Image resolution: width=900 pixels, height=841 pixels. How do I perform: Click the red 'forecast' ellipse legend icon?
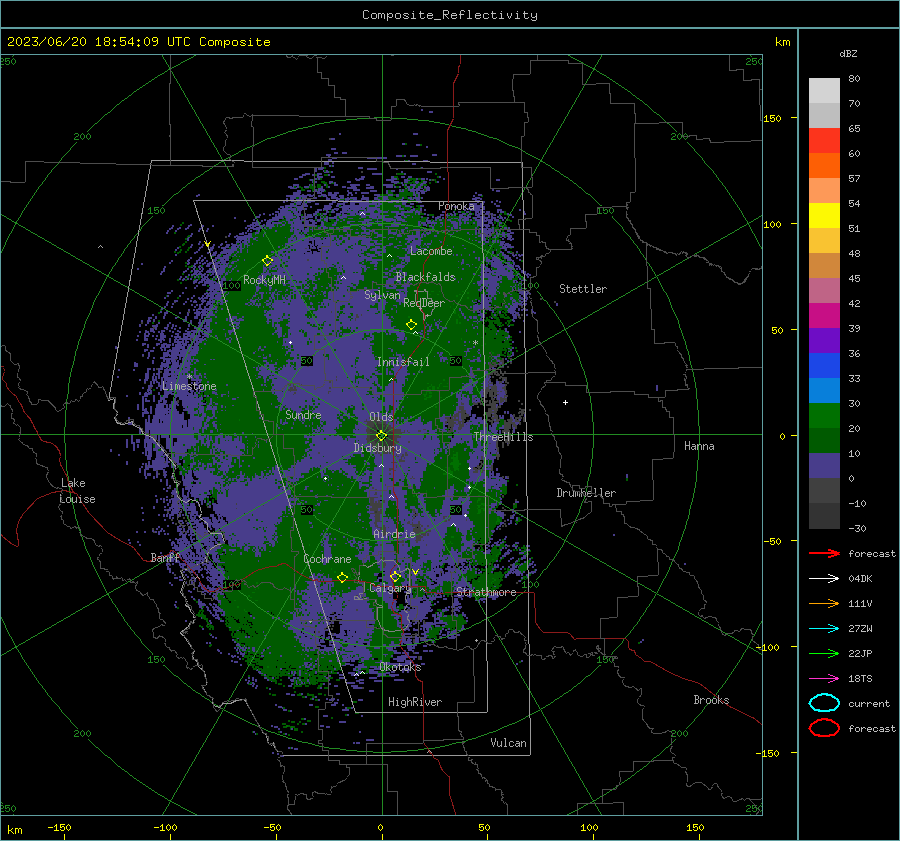(824, 728)
